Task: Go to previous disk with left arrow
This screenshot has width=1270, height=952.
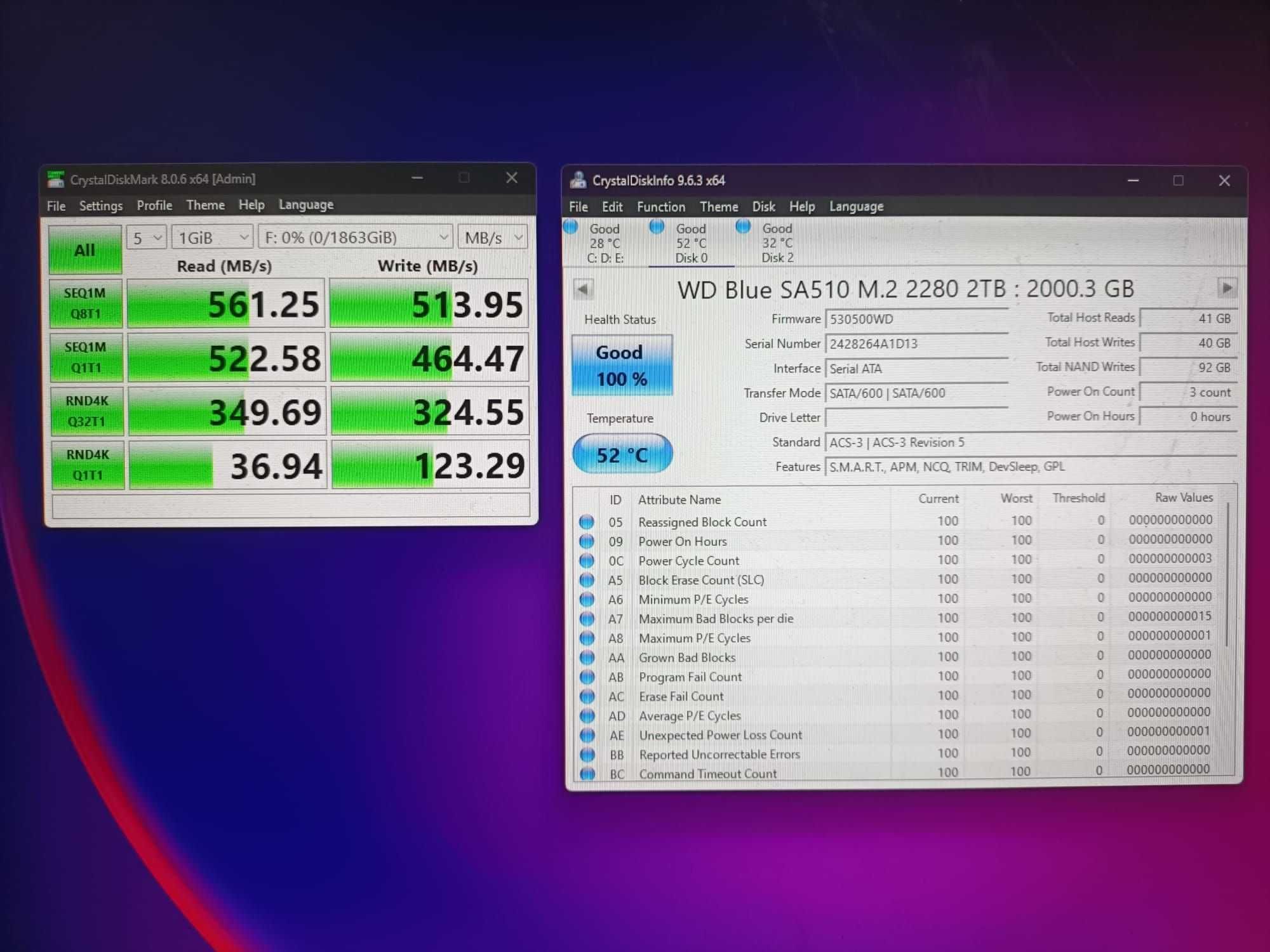Action: (x=583, y=289)
